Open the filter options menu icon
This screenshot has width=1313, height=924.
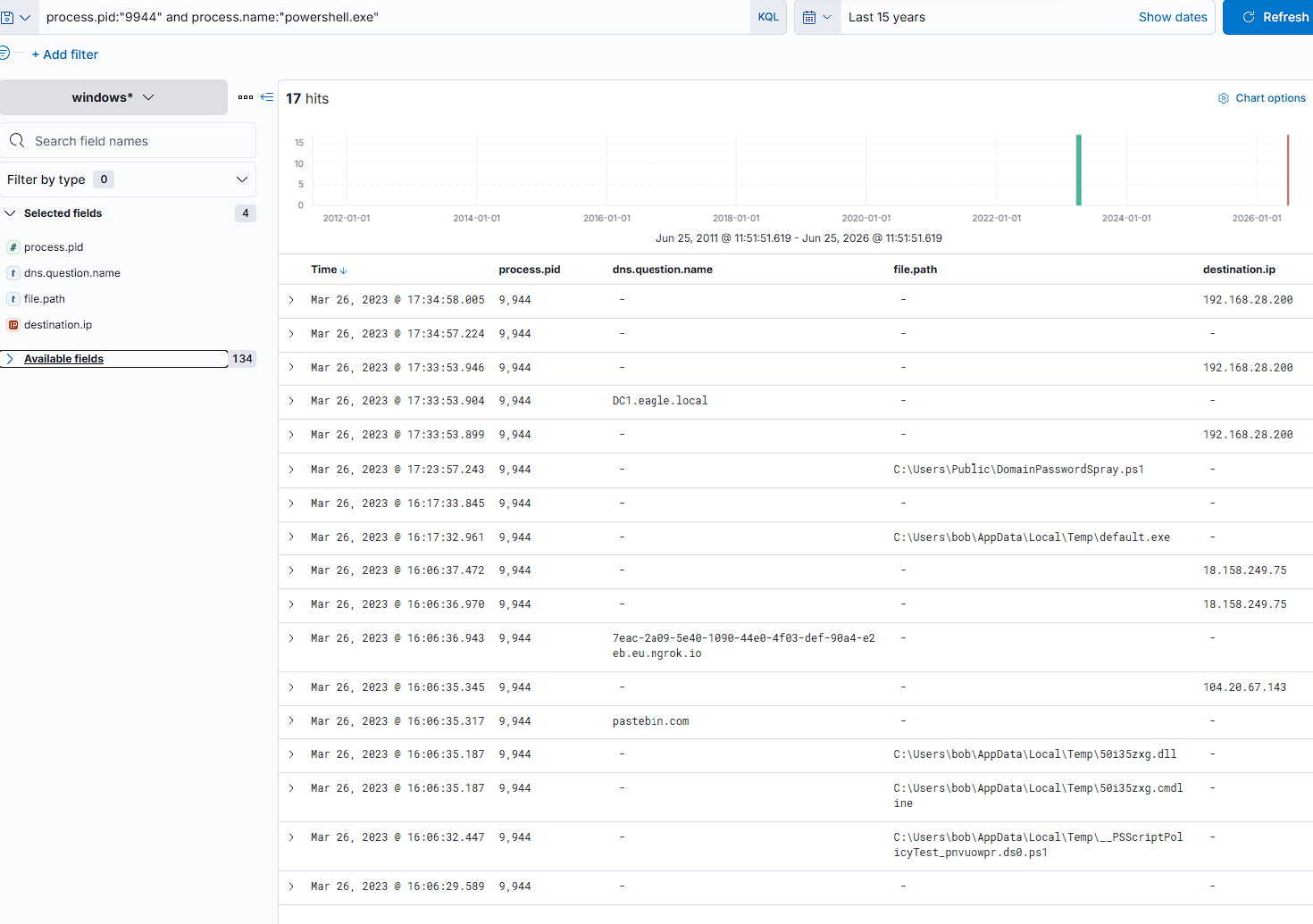(x=4, y=54)
